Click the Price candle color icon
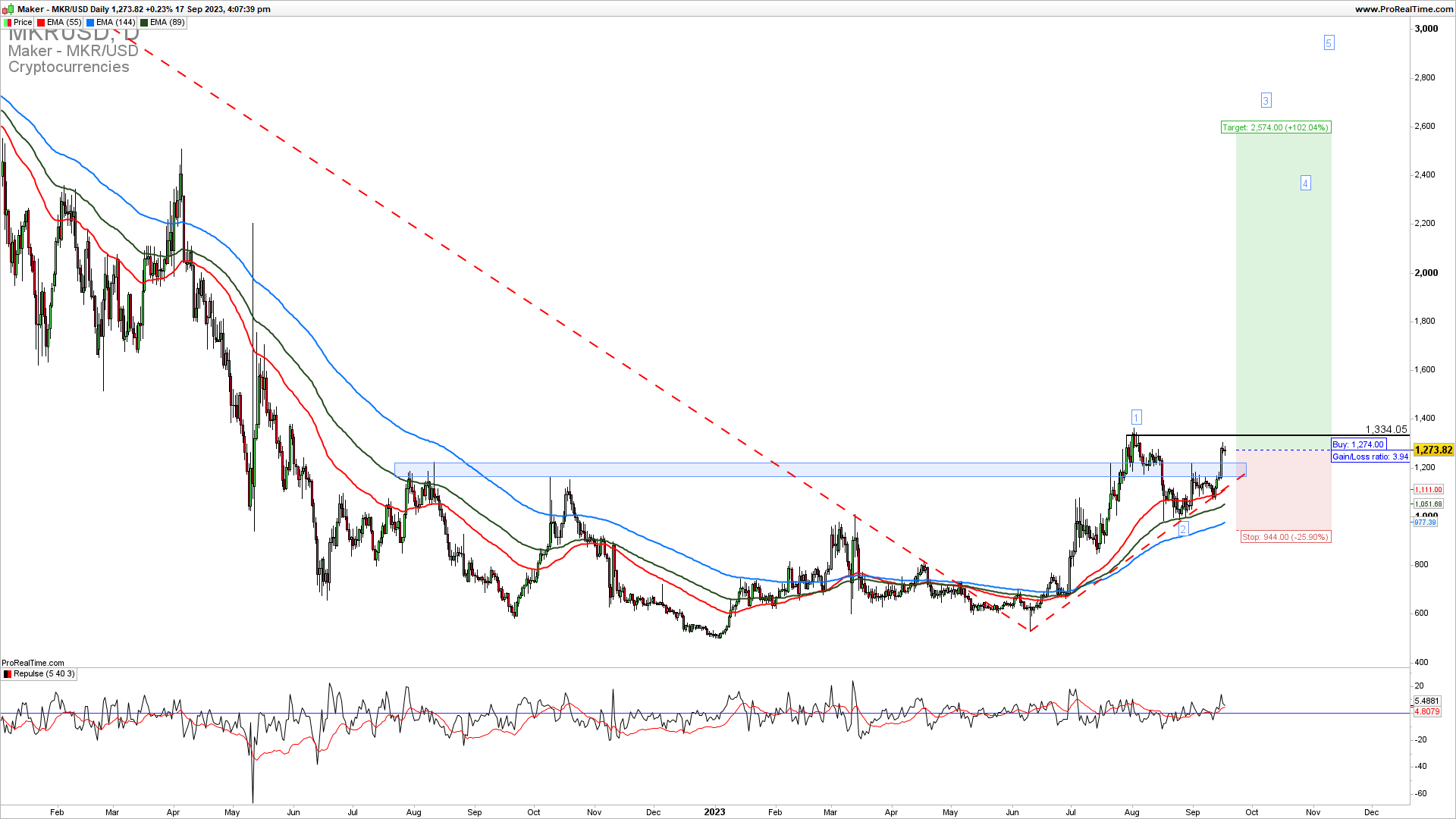 8,23
